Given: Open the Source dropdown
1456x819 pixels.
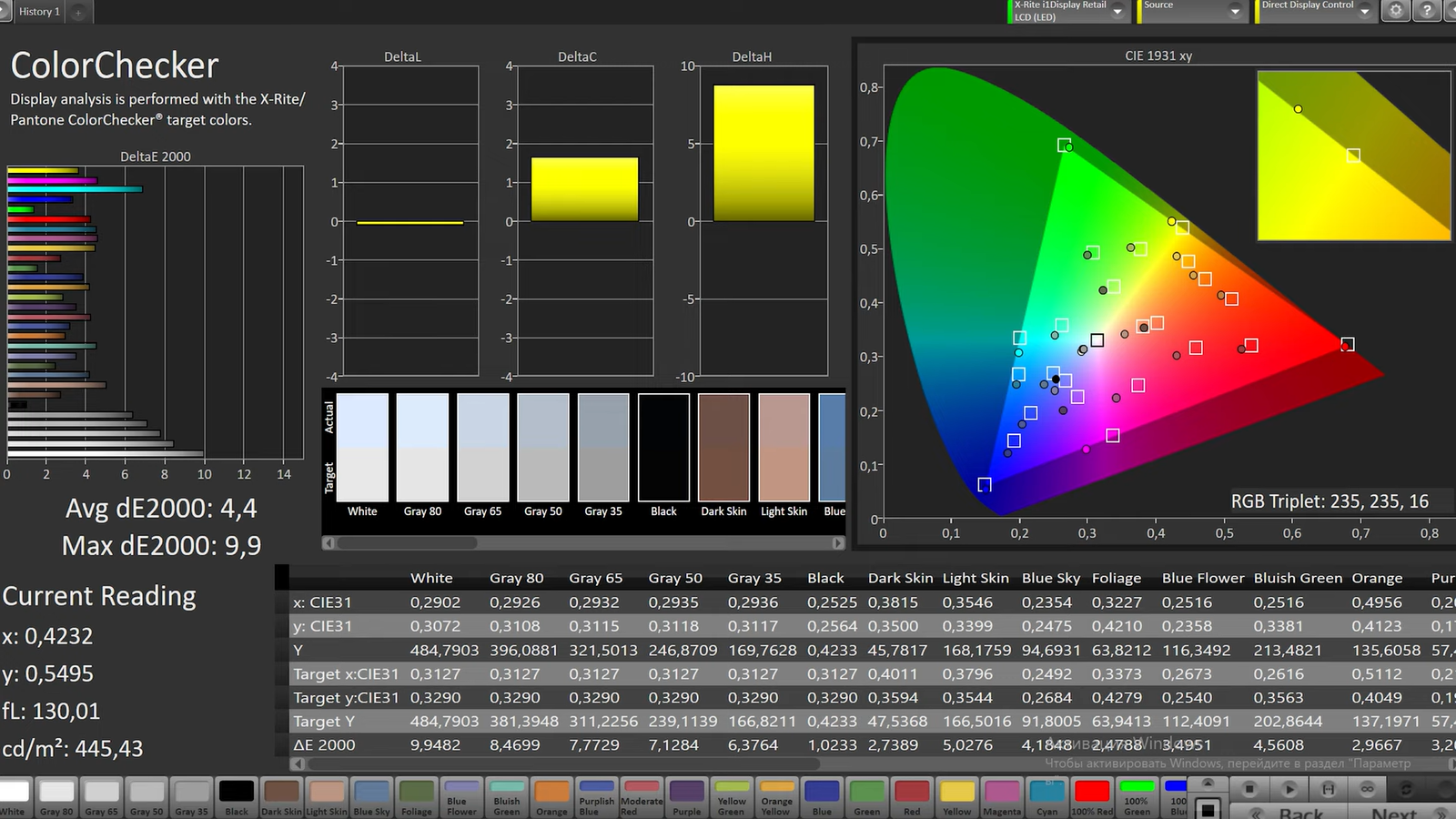Looking at the screenshot, I should click(x=1235, y=12).
